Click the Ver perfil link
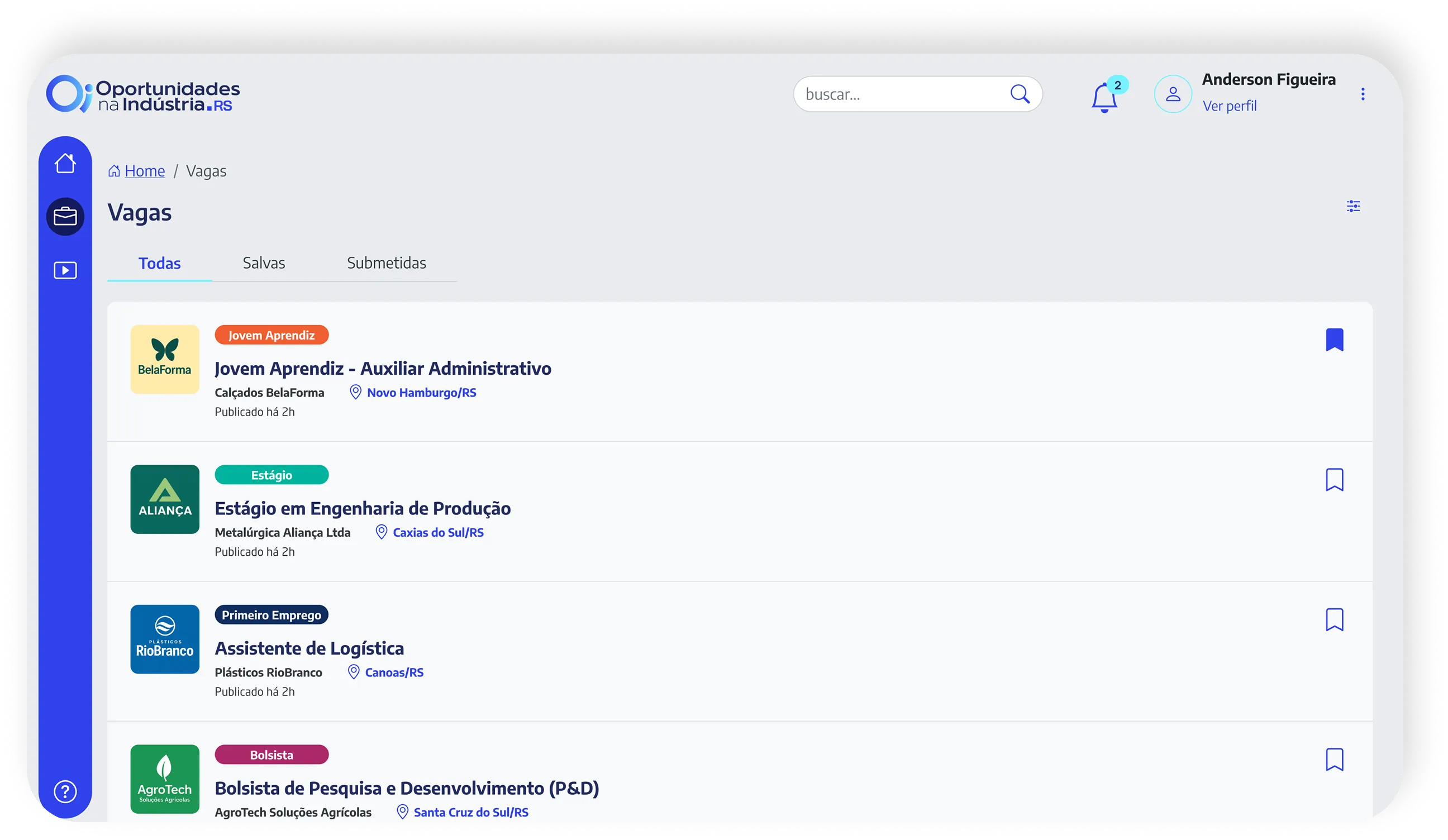Screen dimensions: 1448x840 pos(1229,106)
